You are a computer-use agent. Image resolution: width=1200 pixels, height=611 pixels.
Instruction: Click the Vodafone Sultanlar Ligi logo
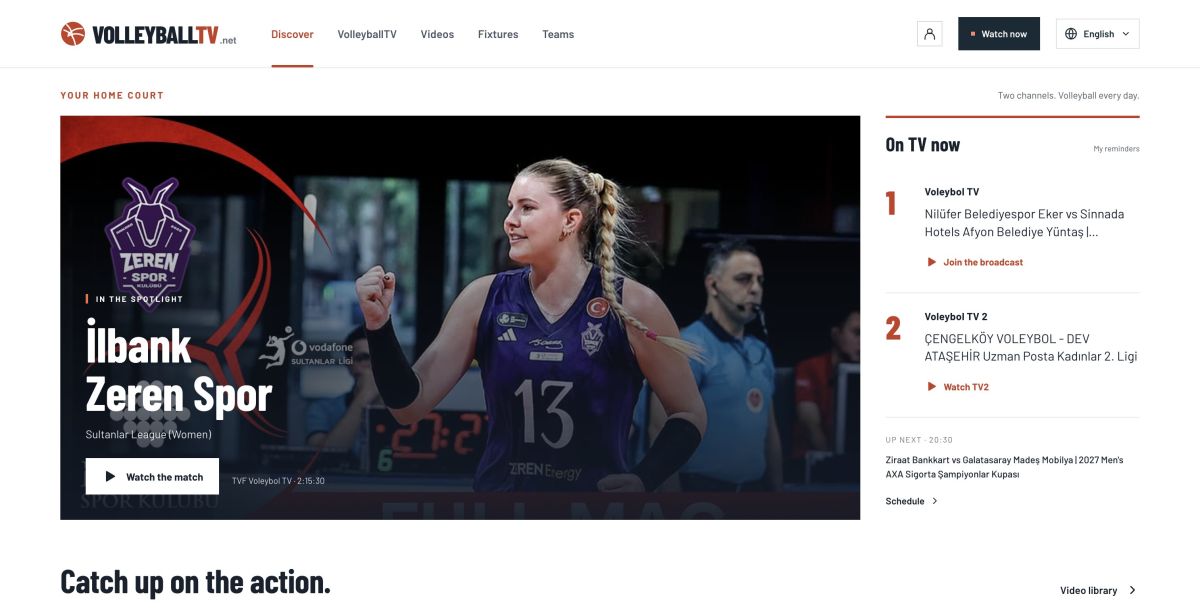pyautogui.click(x=306, y=347)
